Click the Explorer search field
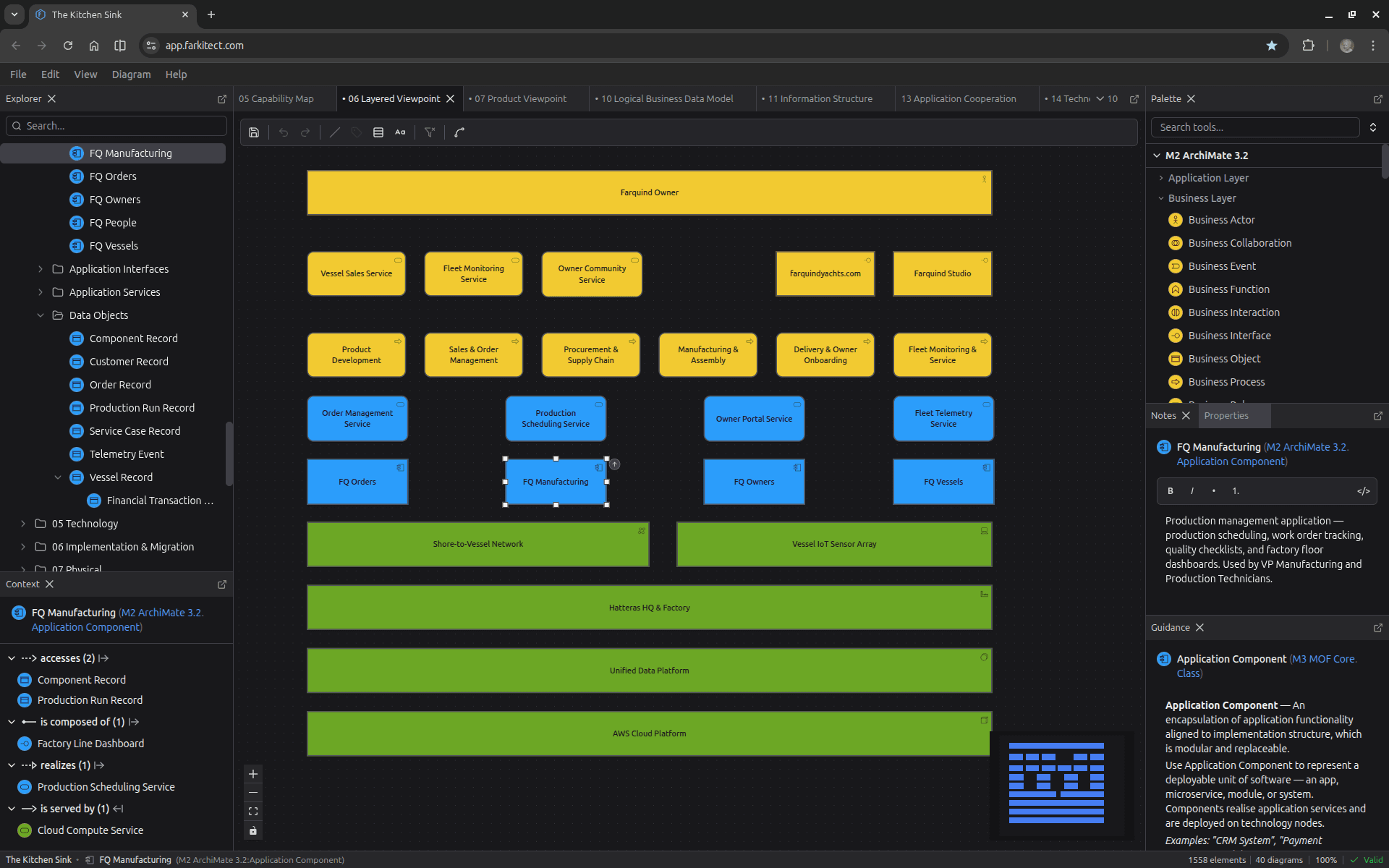 [116, 126]
